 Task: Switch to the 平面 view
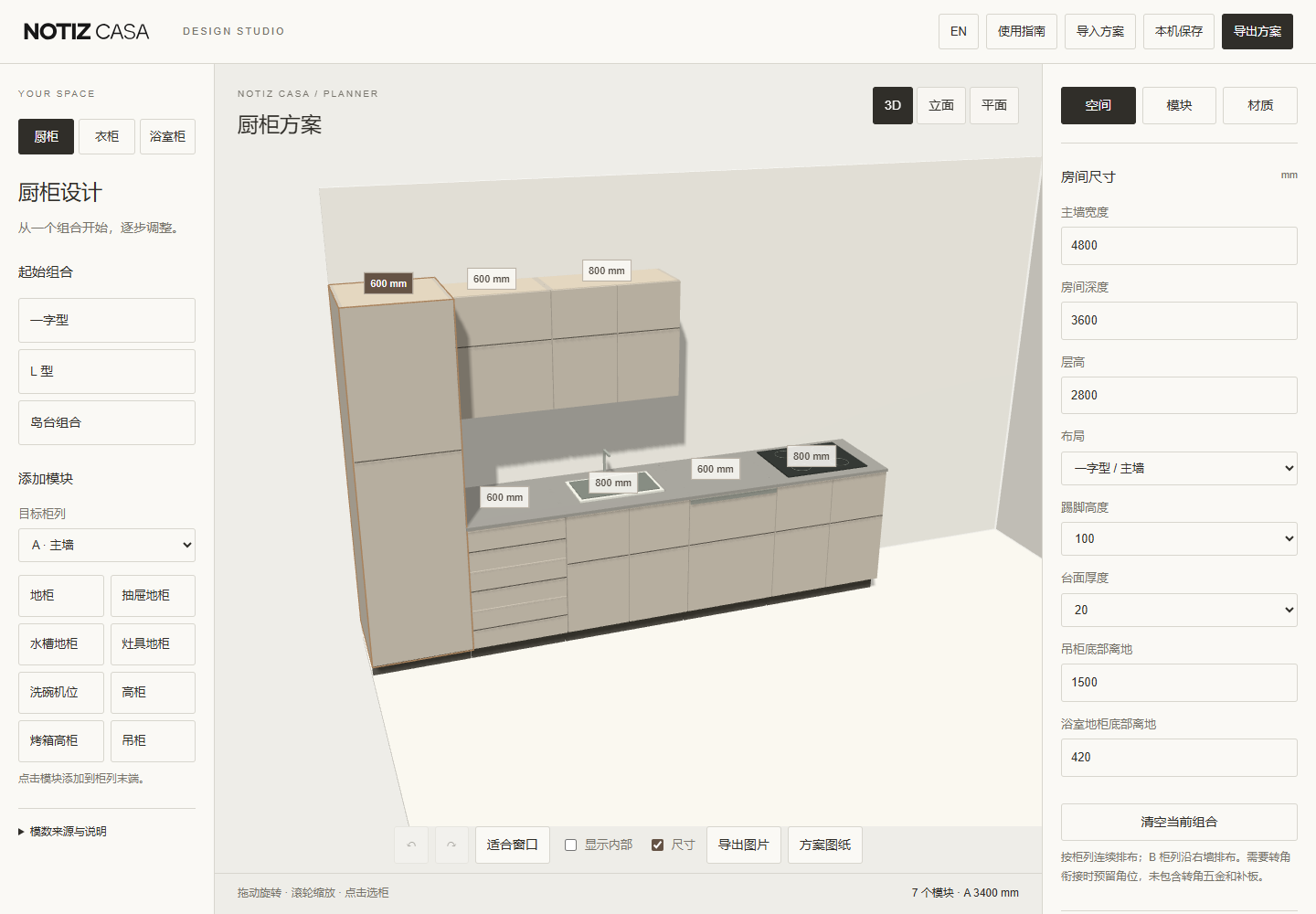click(994, 105)
